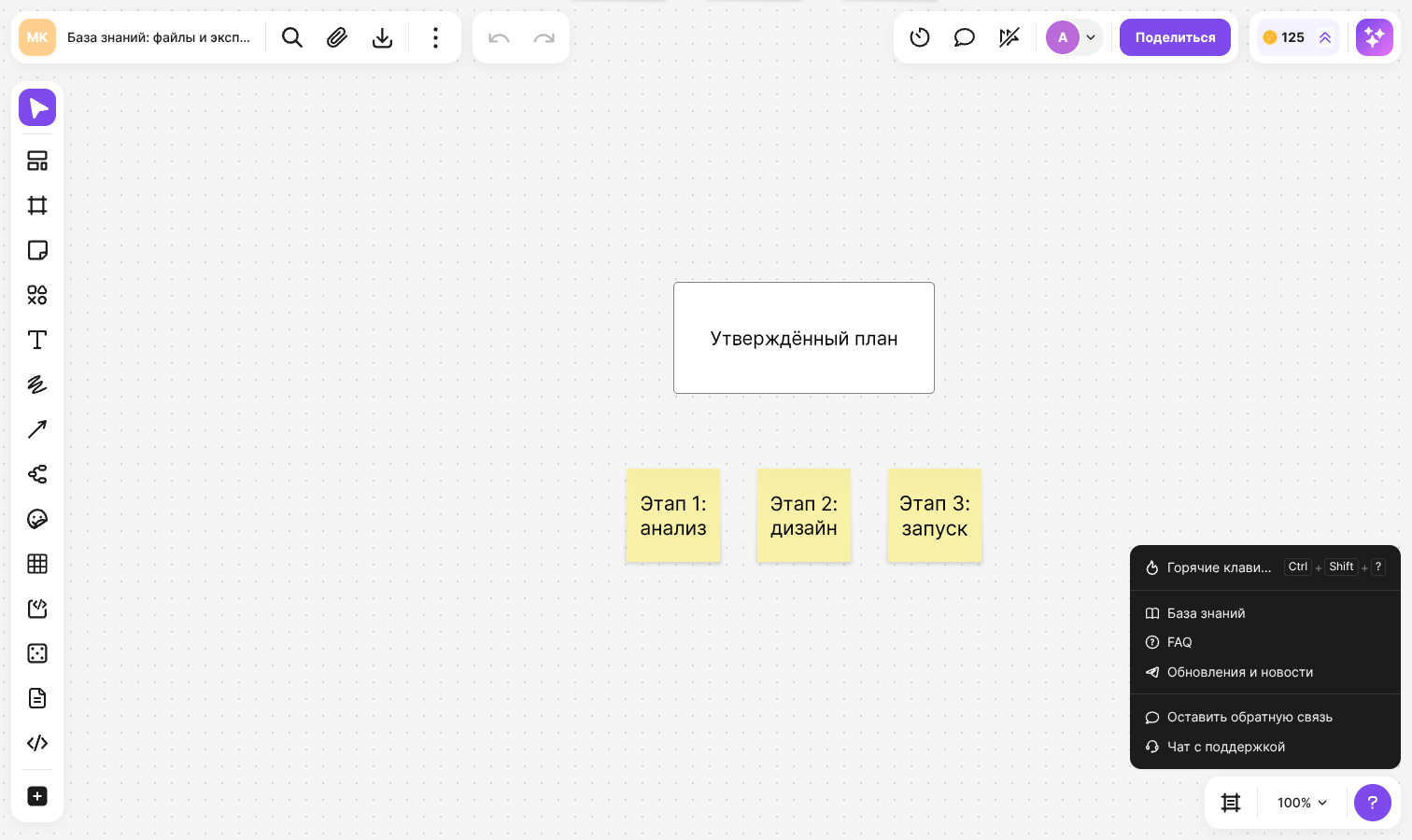The width and height of the screenshot is (1412, 840).
Task: Toggle collaborator cursors visibility
Action: (x=1010, y=37)
